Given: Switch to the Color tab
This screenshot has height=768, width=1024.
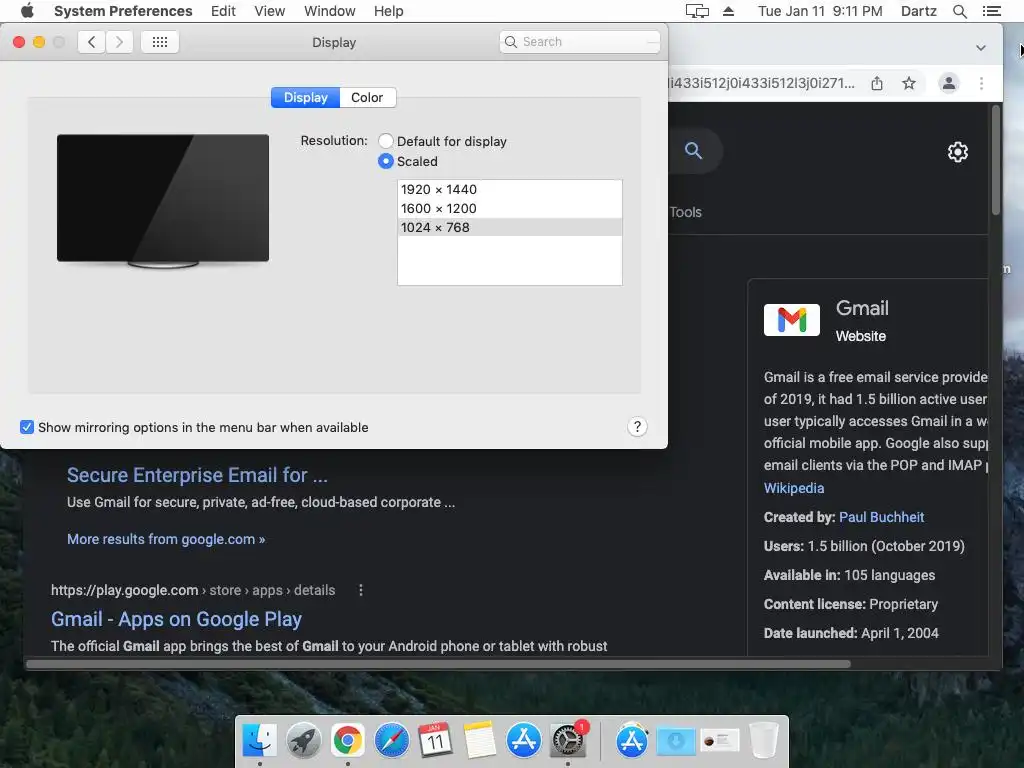Looking at the screenshot, I should pyautogui.click(x=367, y=97).
